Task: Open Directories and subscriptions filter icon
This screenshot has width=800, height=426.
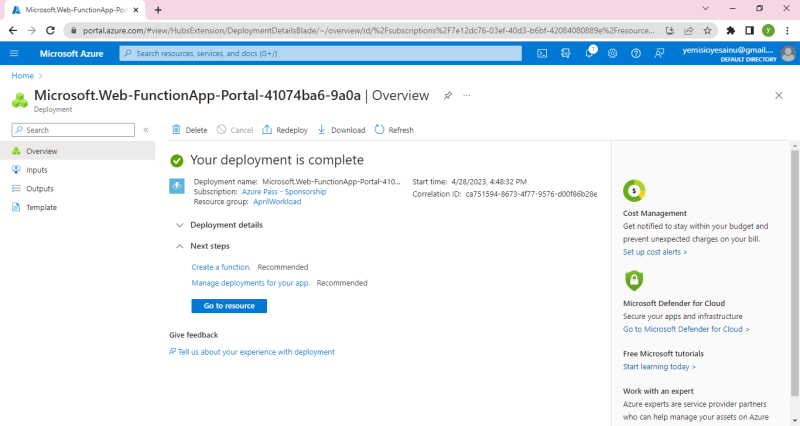Action: pyautogui.click(x=565, y=53)
